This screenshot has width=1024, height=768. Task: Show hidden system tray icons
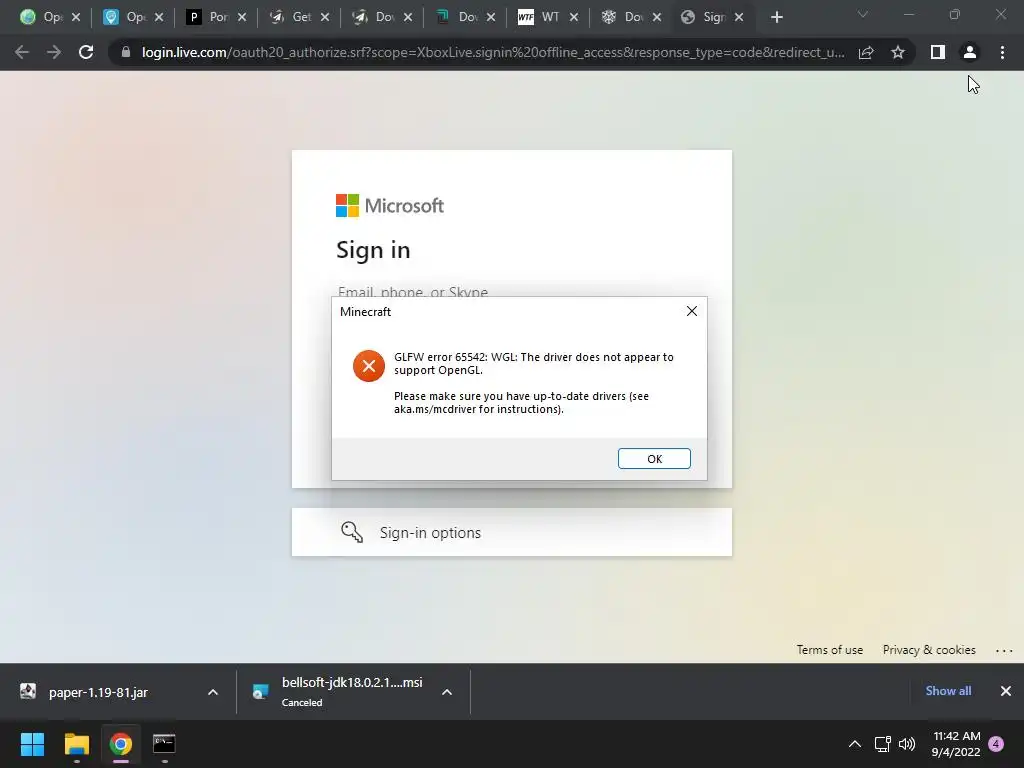(854, 744)
